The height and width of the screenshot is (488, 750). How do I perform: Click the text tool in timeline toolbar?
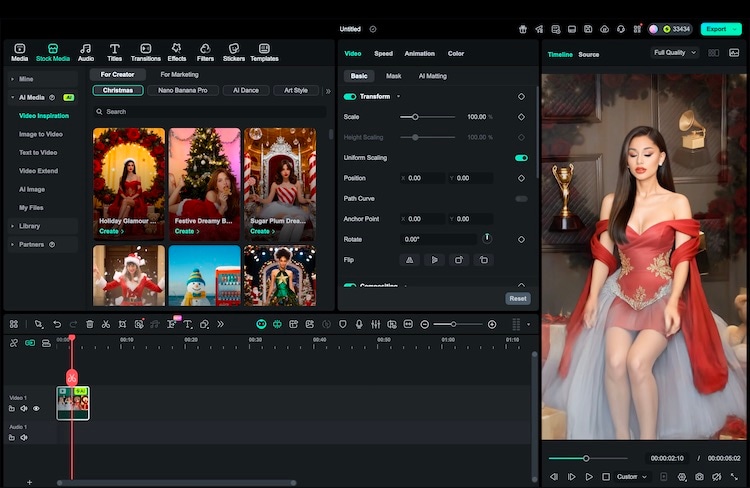[x=188, y=324]
